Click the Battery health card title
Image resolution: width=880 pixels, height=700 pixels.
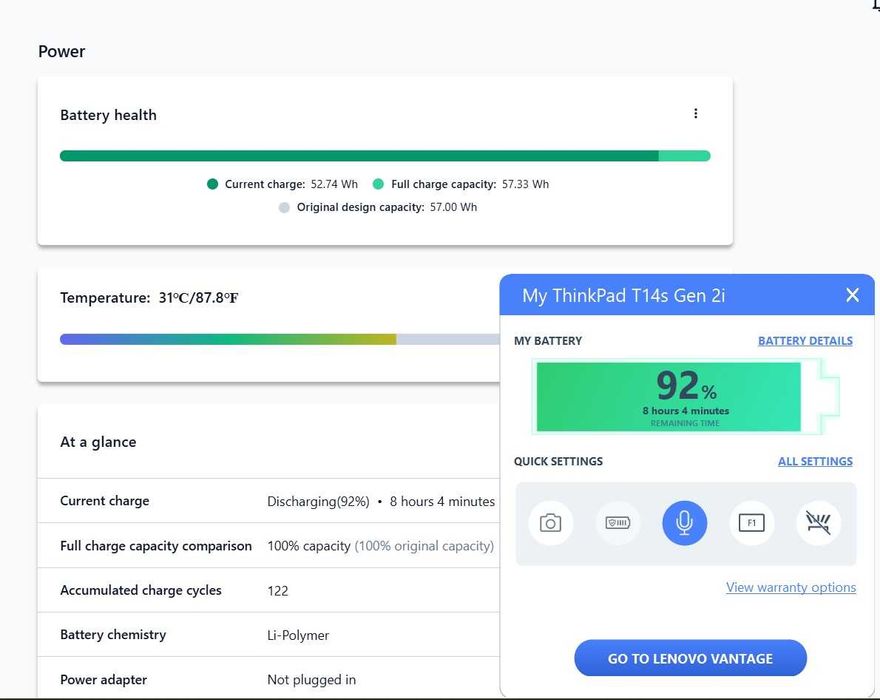pyautogui.click(x=108, y=115)
